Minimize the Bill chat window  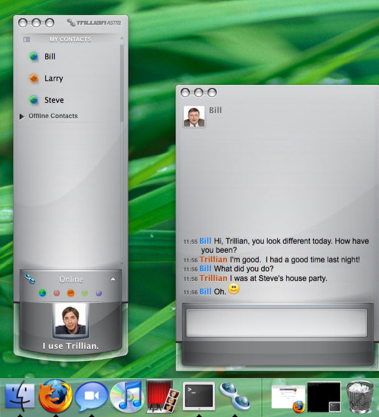click(199, 92)
